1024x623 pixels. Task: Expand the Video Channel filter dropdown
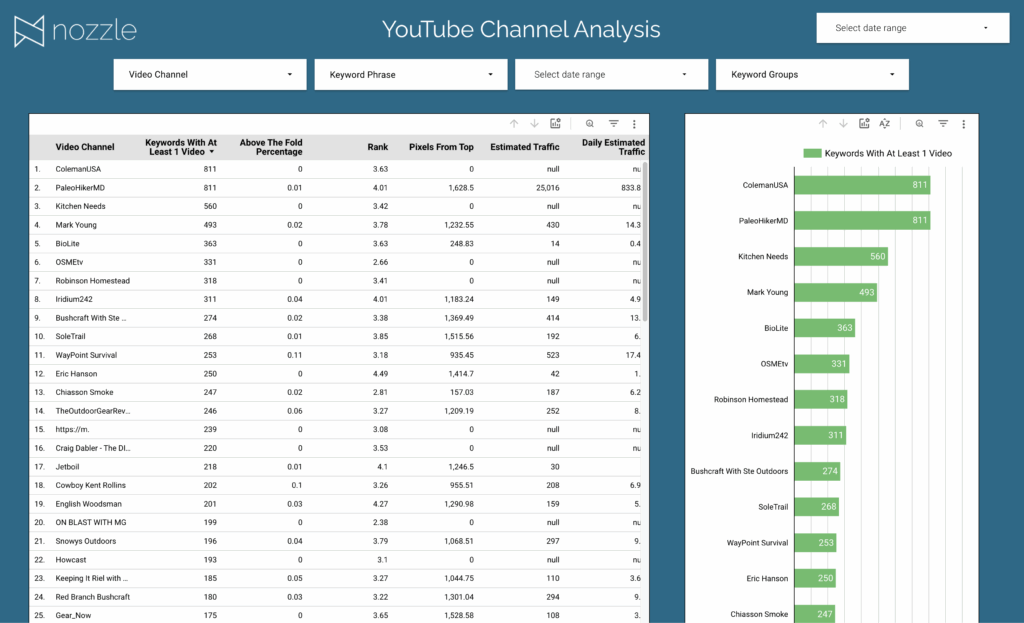[209, 74]
